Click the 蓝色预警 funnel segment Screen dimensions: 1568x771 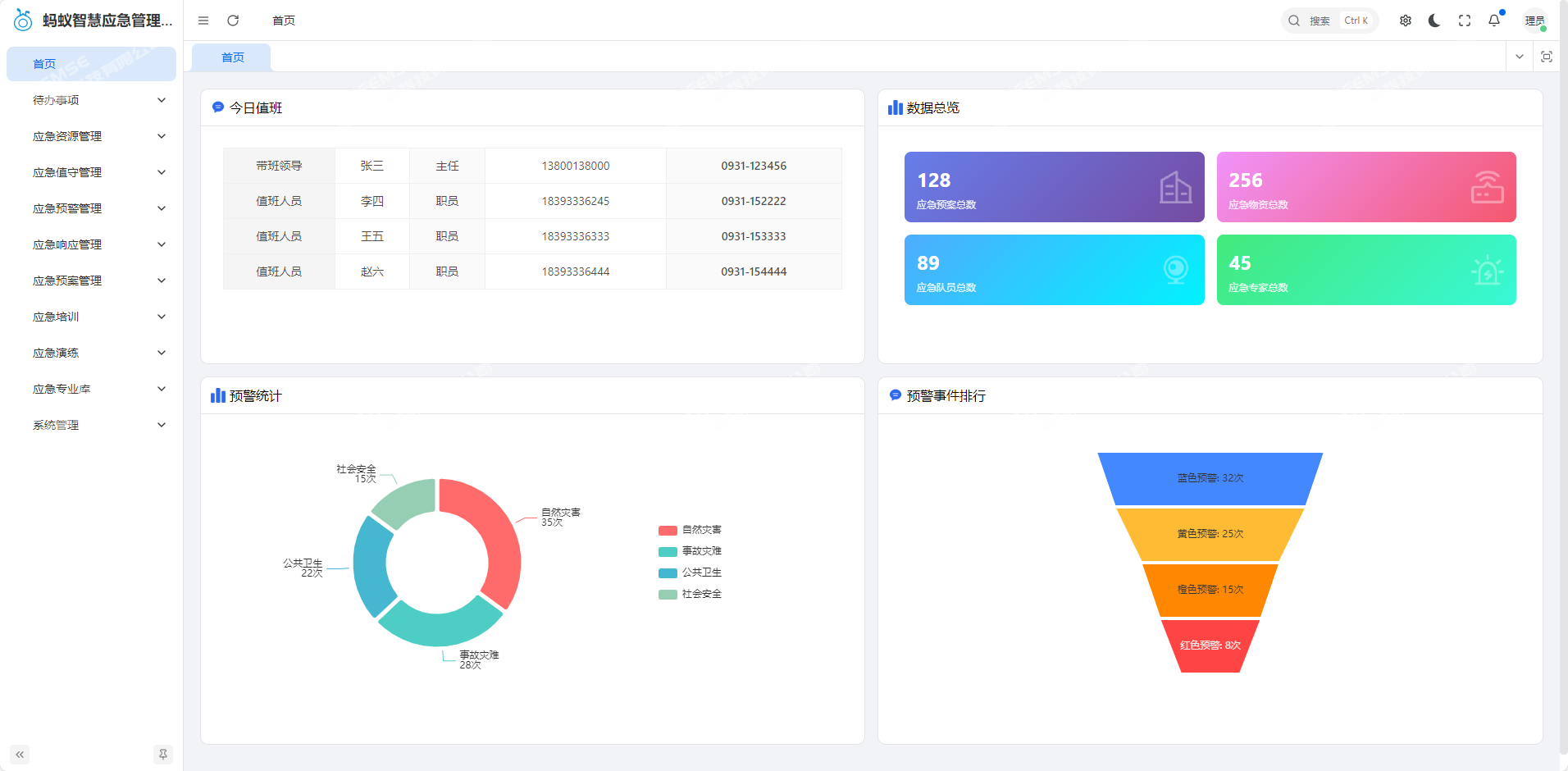(1210, 478)
